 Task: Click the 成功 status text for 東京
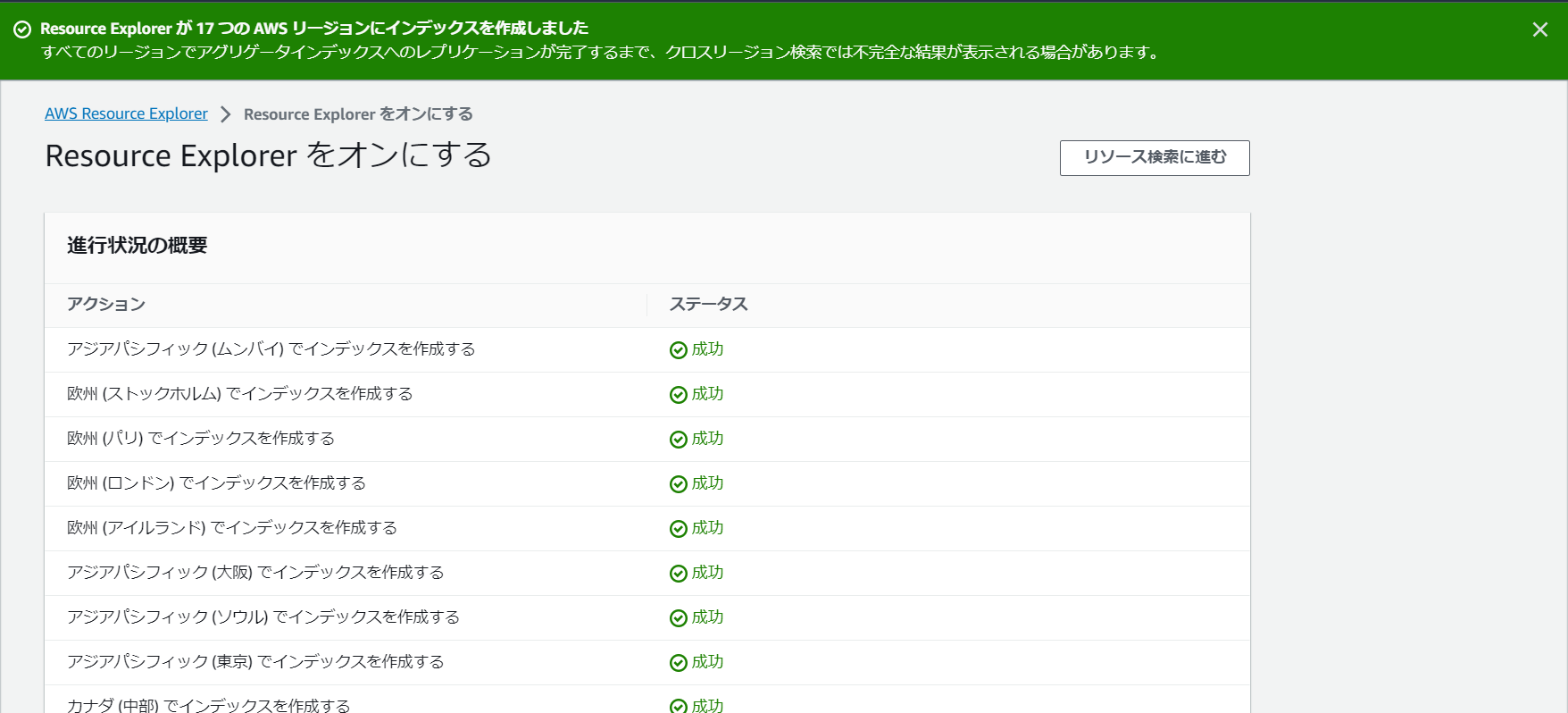[708, 662]
